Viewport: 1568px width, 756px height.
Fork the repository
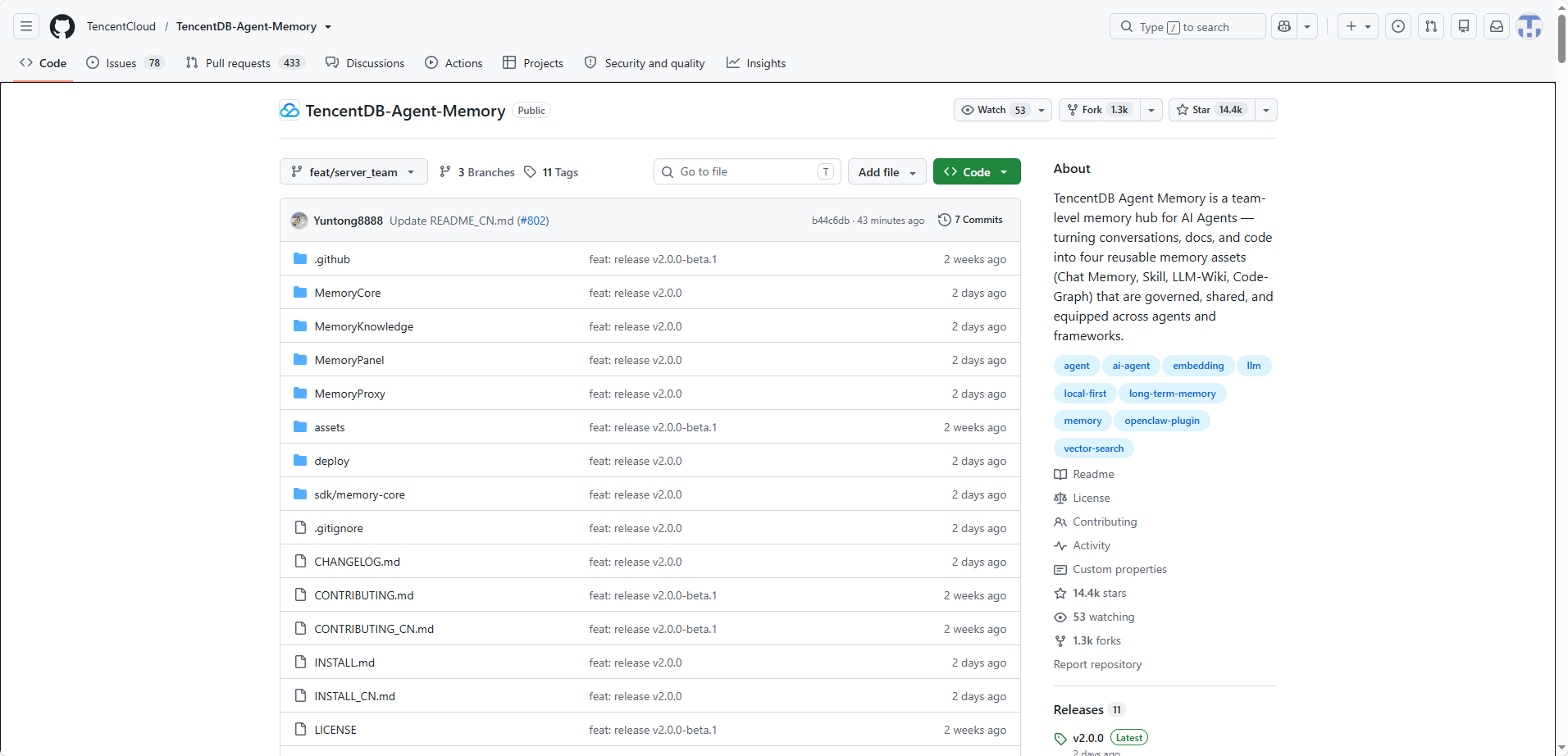tap(1100, 110)
